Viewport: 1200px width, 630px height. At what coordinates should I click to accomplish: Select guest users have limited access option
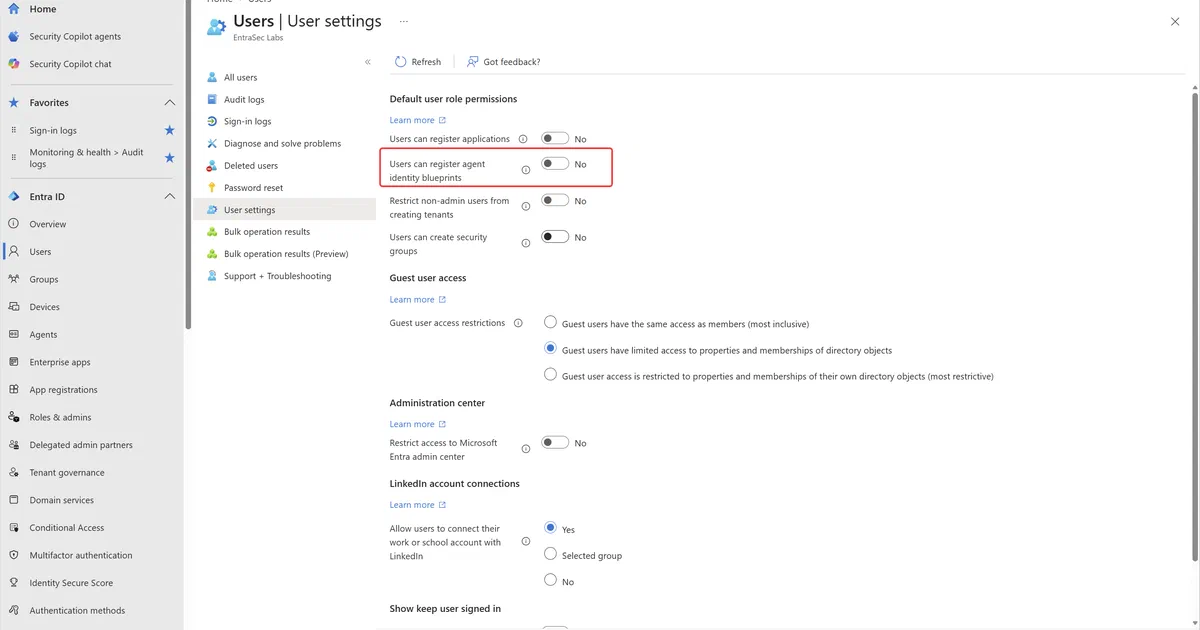click(x=550, y=349)
